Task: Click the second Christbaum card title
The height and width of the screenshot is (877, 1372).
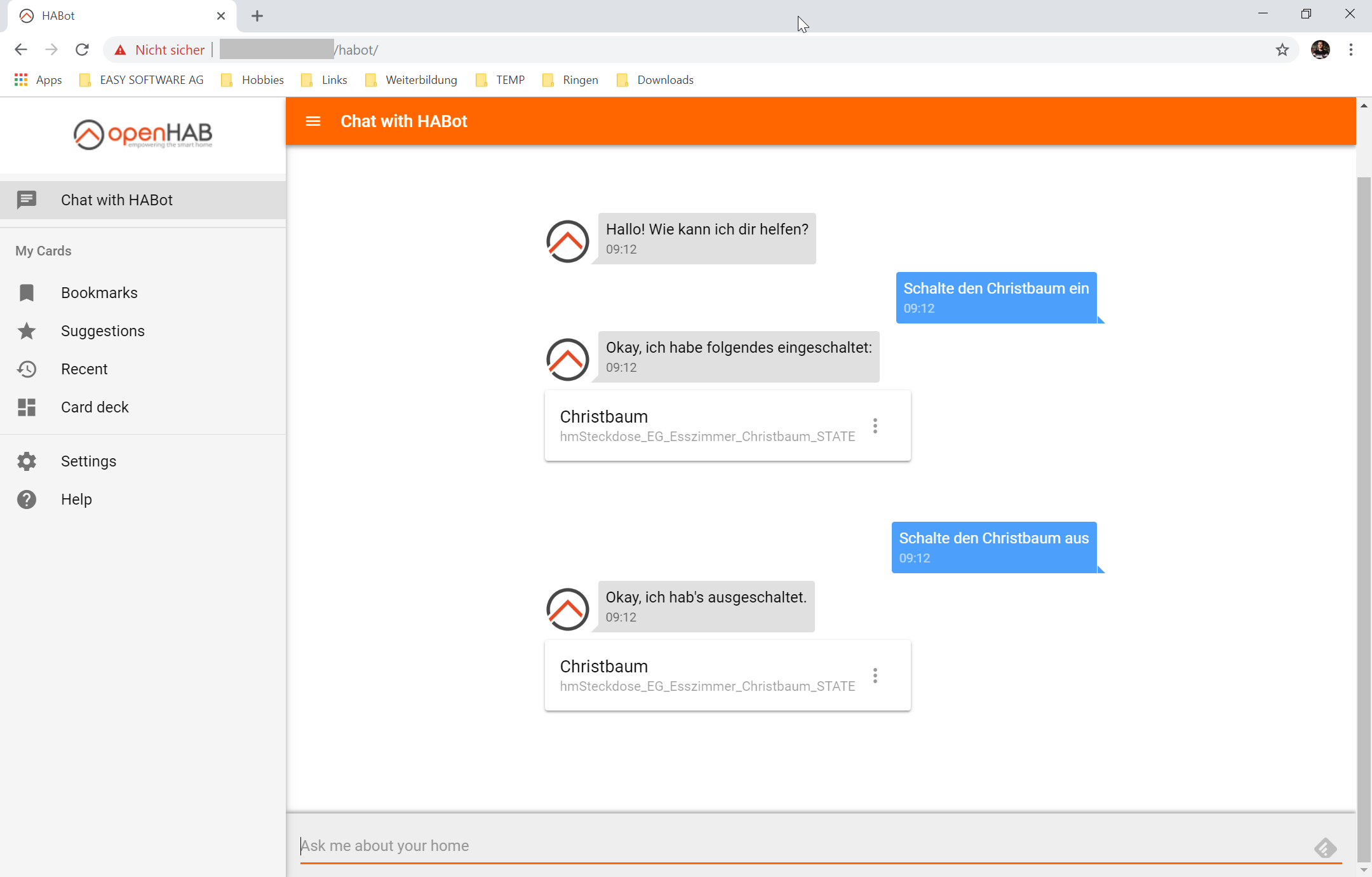Action: [x=604, y=667]
